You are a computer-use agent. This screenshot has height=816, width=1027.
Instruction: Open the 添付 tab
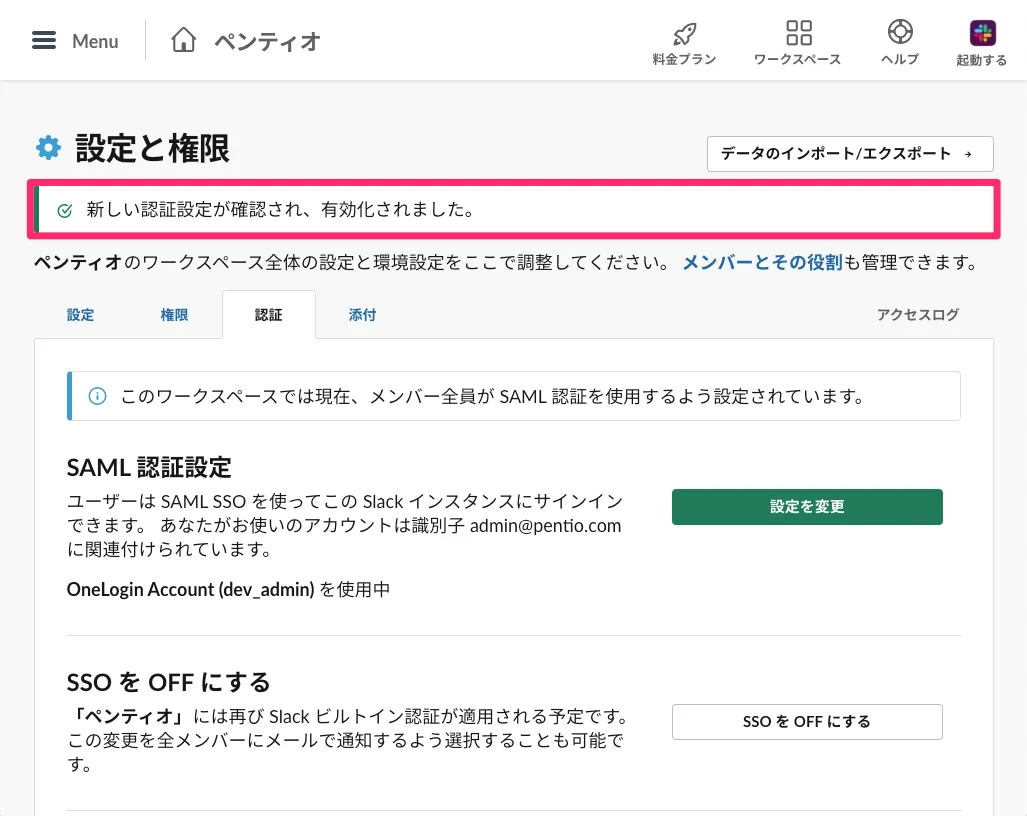click(362, 315)
